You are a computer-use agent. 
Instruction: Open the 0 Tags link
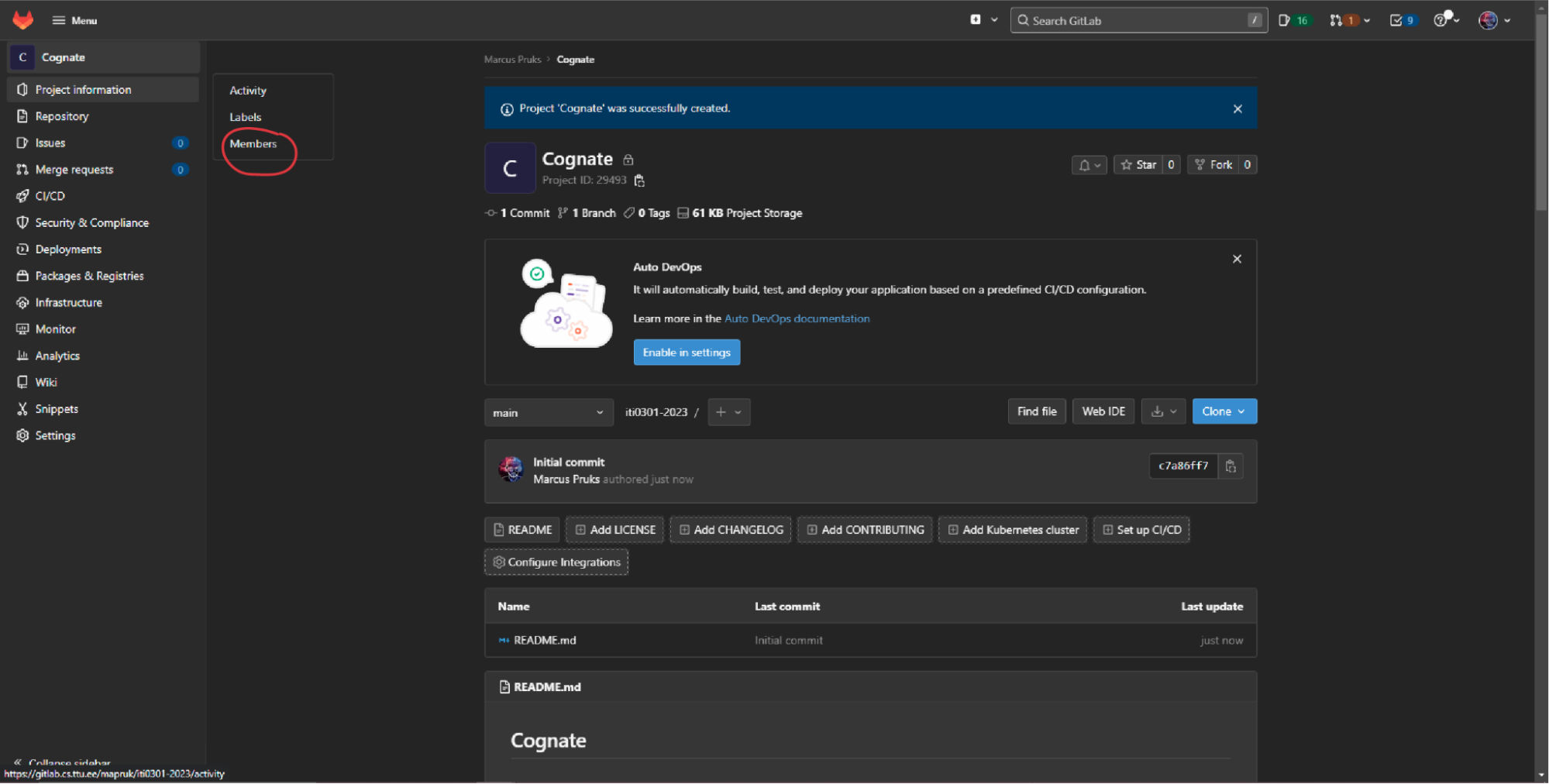647,213
